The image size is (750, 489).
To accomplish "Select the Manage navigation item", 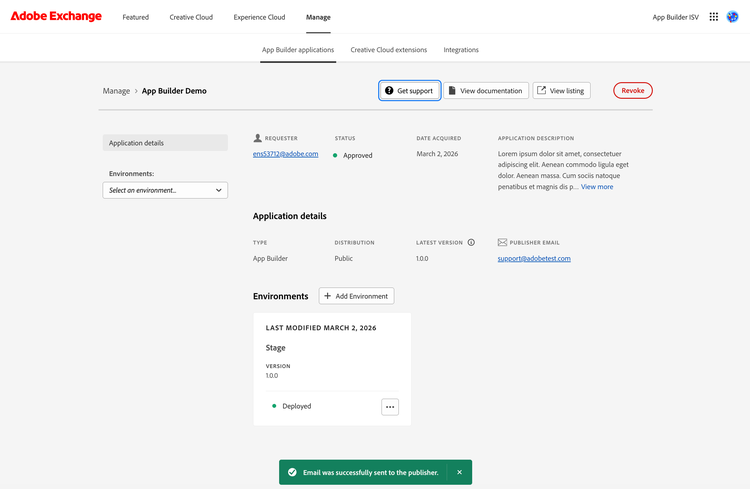I will pyautogui.click(x=318, y=17).
